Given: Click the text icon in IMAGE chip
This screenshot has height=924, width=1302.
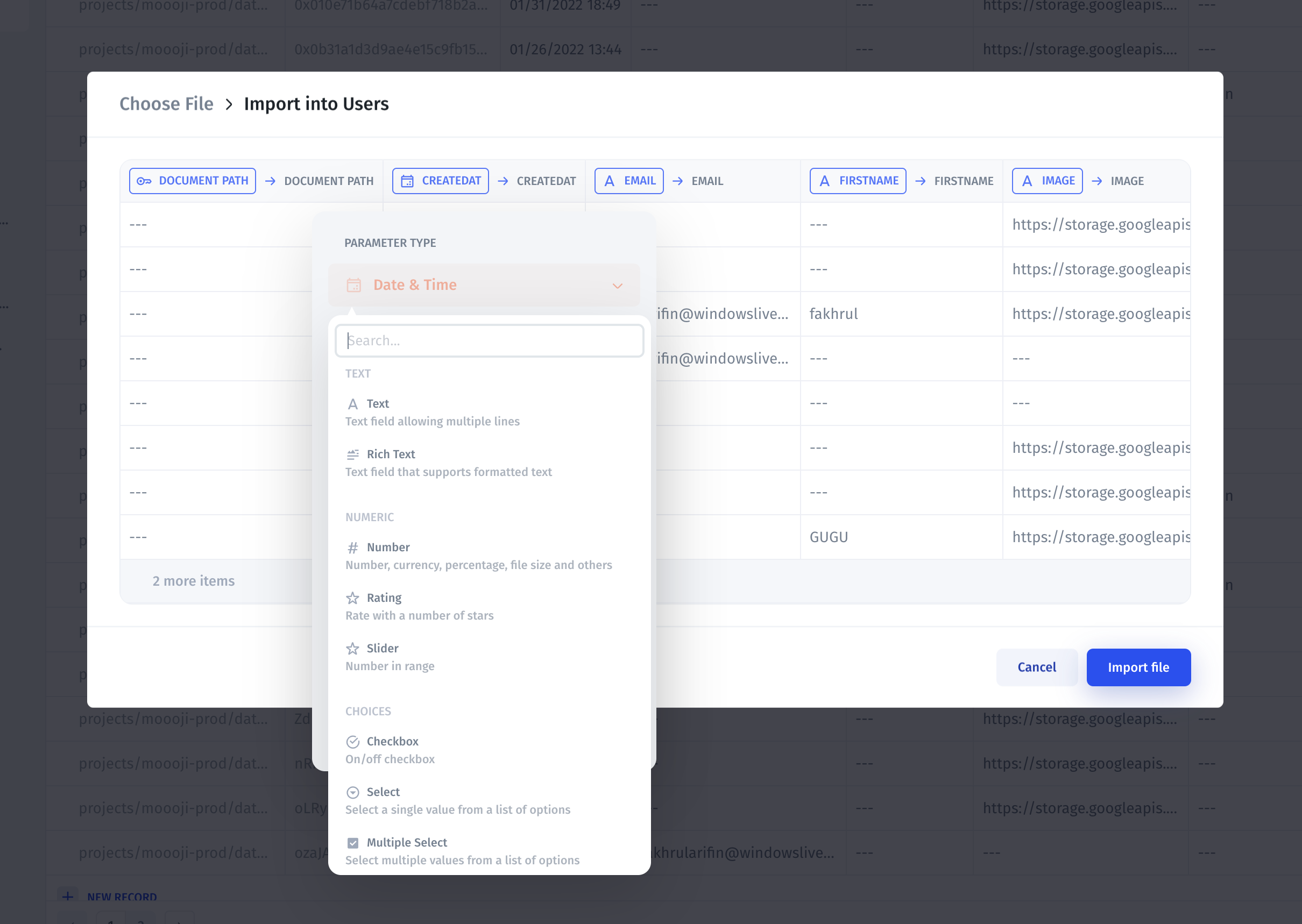Looking at the screenshot, I should click(1027, 181).
